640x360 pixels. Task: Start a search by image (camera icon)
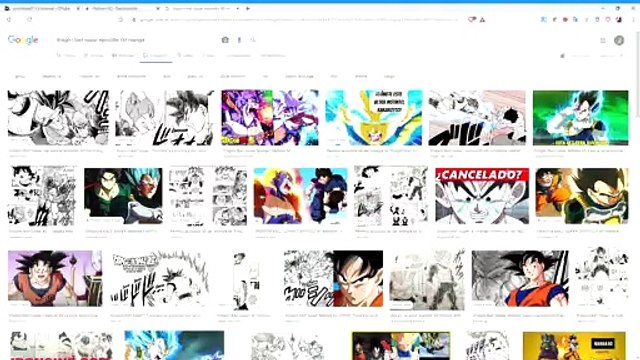click(225, 40)
